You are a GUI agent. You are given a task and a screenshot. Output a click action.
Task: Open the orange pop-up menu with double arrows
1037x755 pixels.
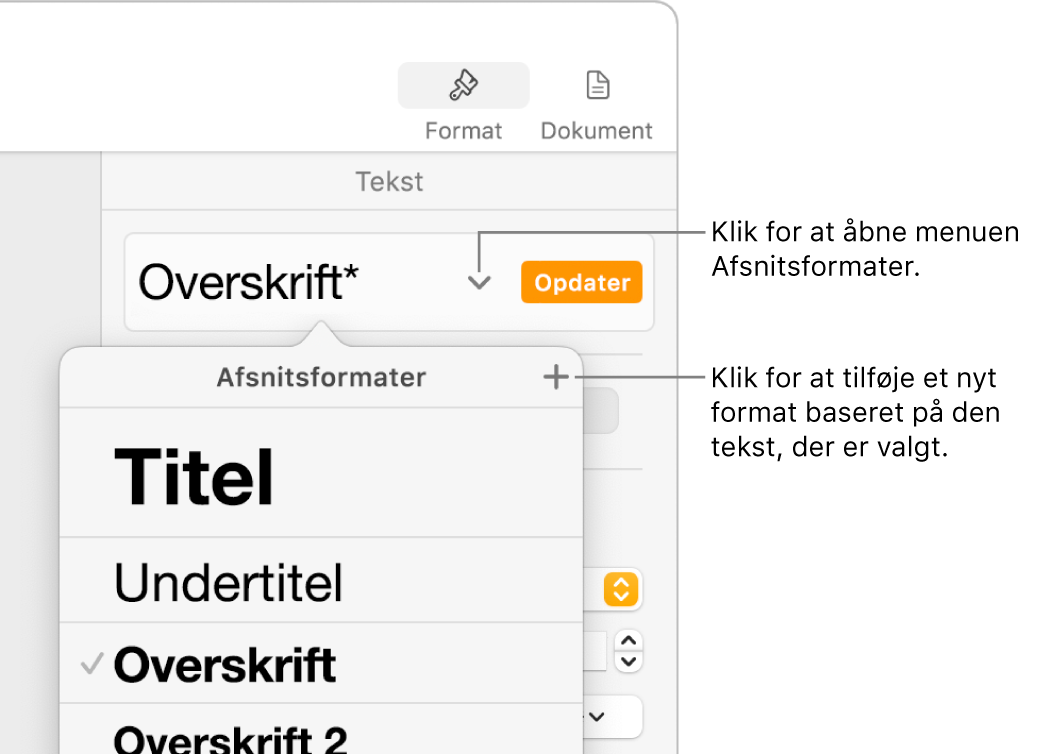pyautogui.click(x=620, y=589)
